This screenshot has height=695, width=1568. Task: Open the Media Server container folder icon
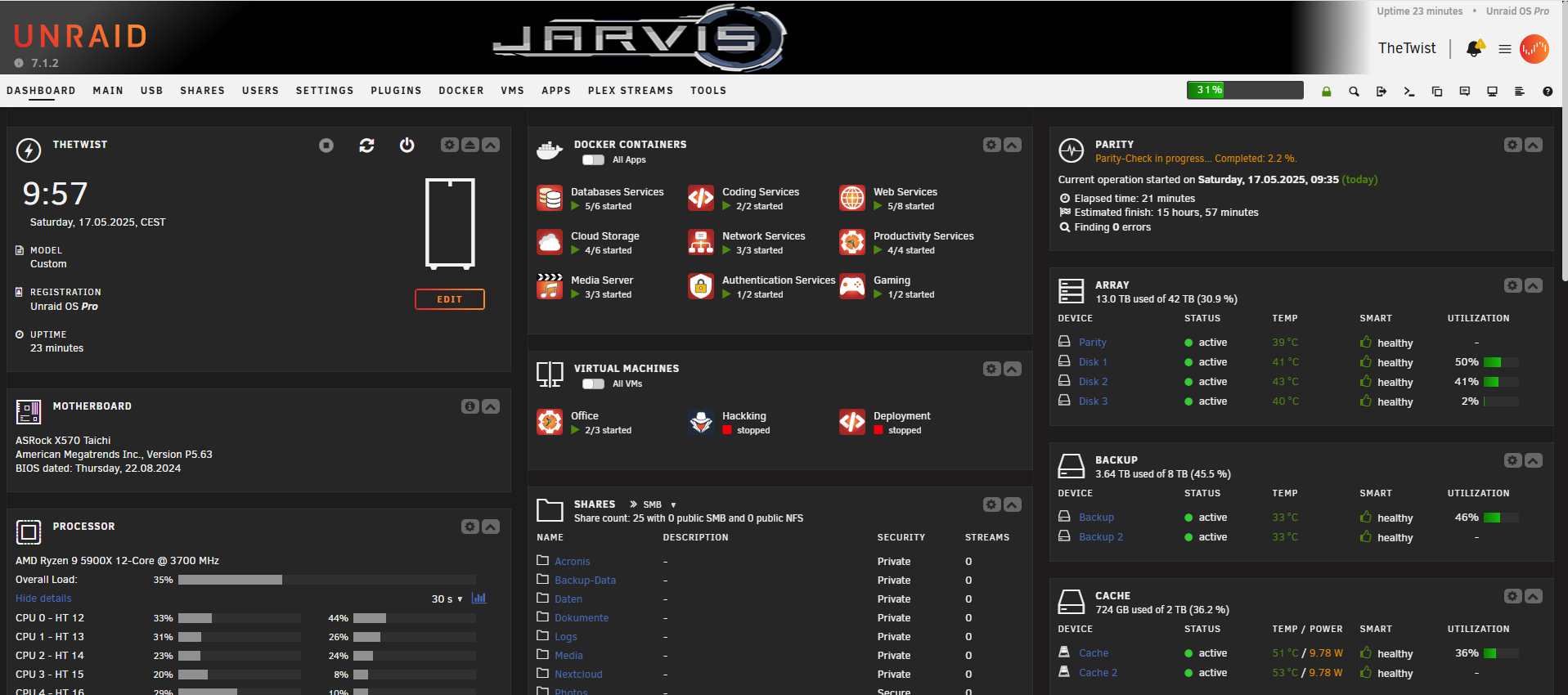(550, 286)
